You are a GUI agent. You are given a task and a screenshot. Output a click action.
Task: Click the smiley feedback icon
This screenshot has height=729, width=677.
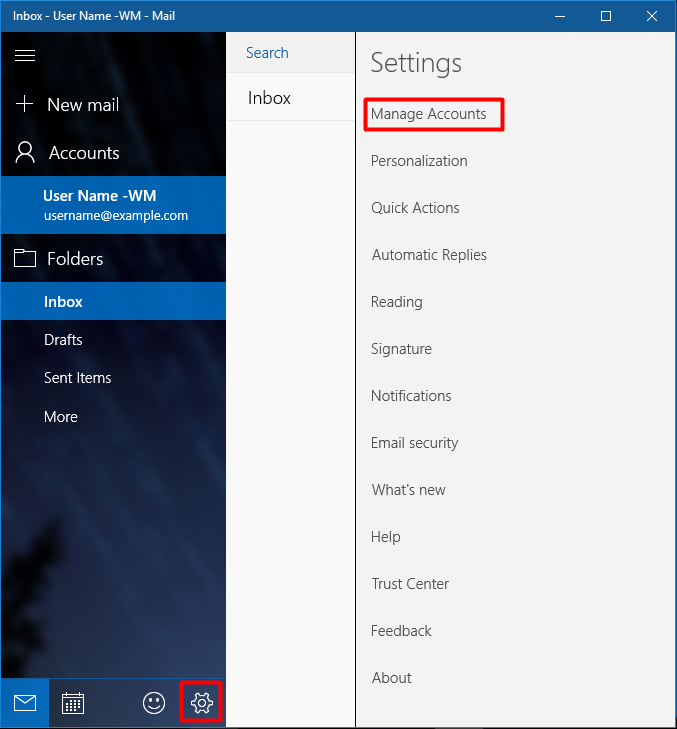(153, 703)
